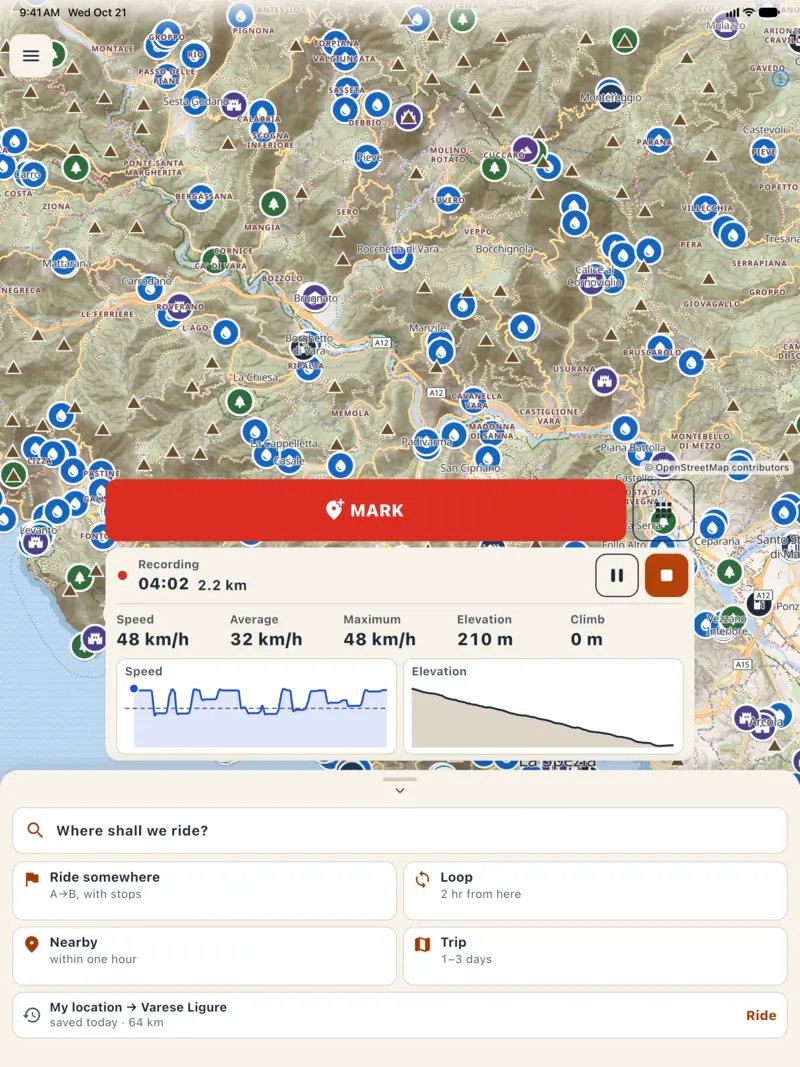
Task: Tap the history clock icon on saved route
Action: [32, 1015]
